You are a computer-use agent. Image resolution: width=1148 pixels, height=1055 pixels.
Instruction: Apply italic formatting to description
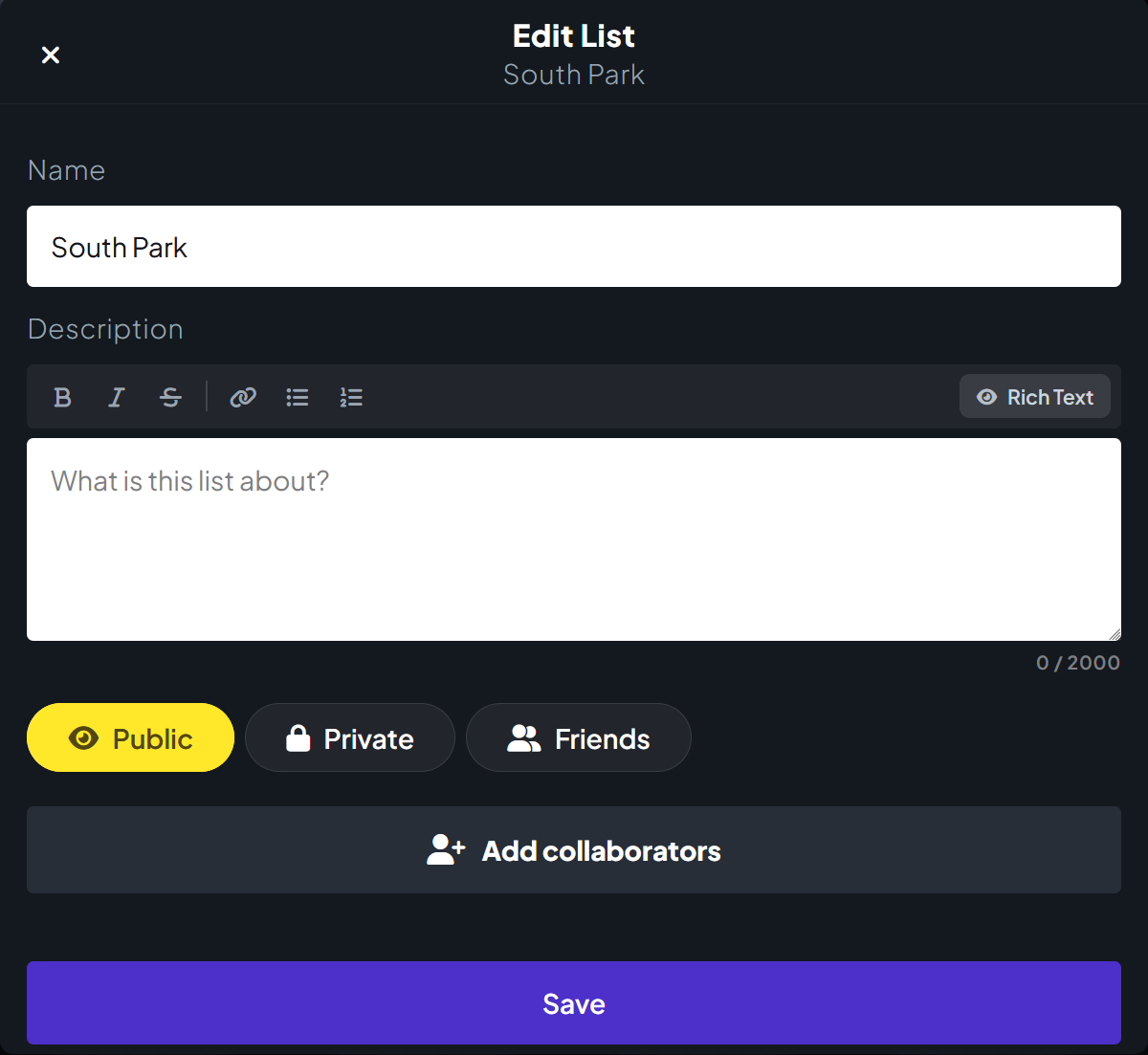point(117,397)
